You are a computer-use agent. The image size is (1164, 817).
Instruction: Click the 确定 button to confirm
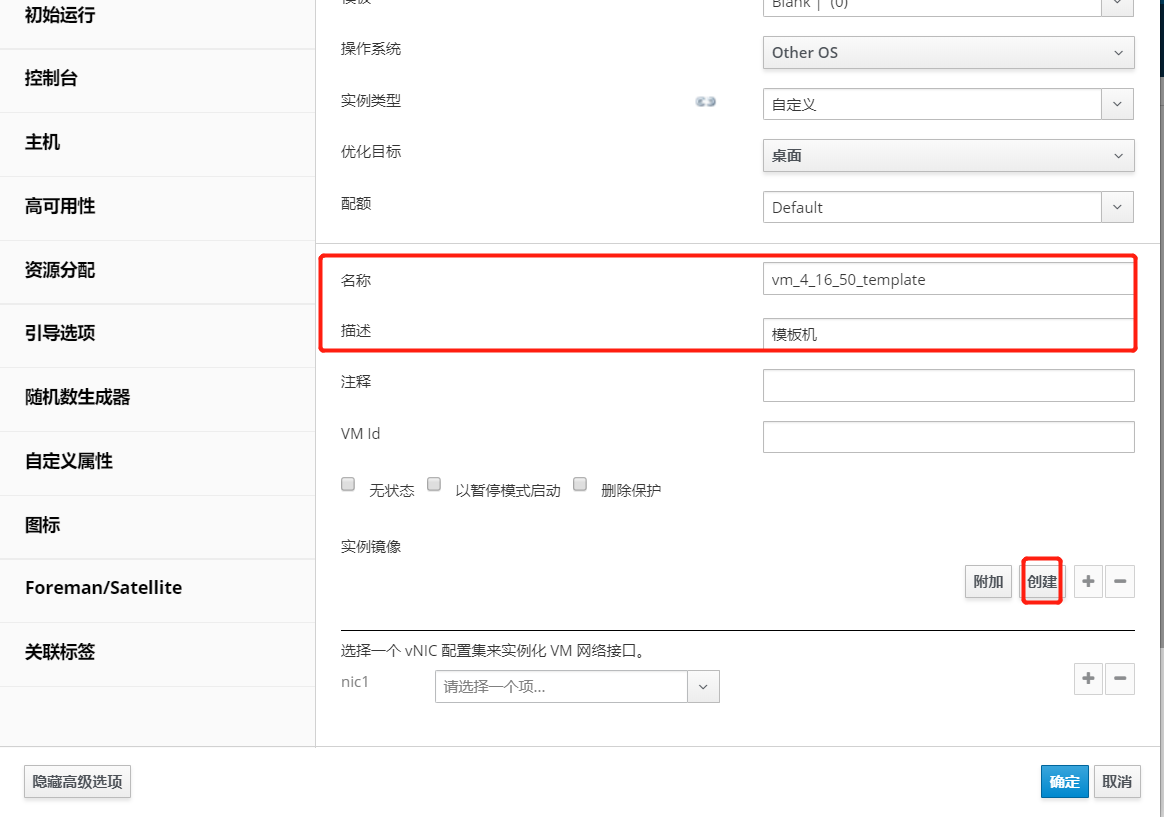coord(1064,782)
